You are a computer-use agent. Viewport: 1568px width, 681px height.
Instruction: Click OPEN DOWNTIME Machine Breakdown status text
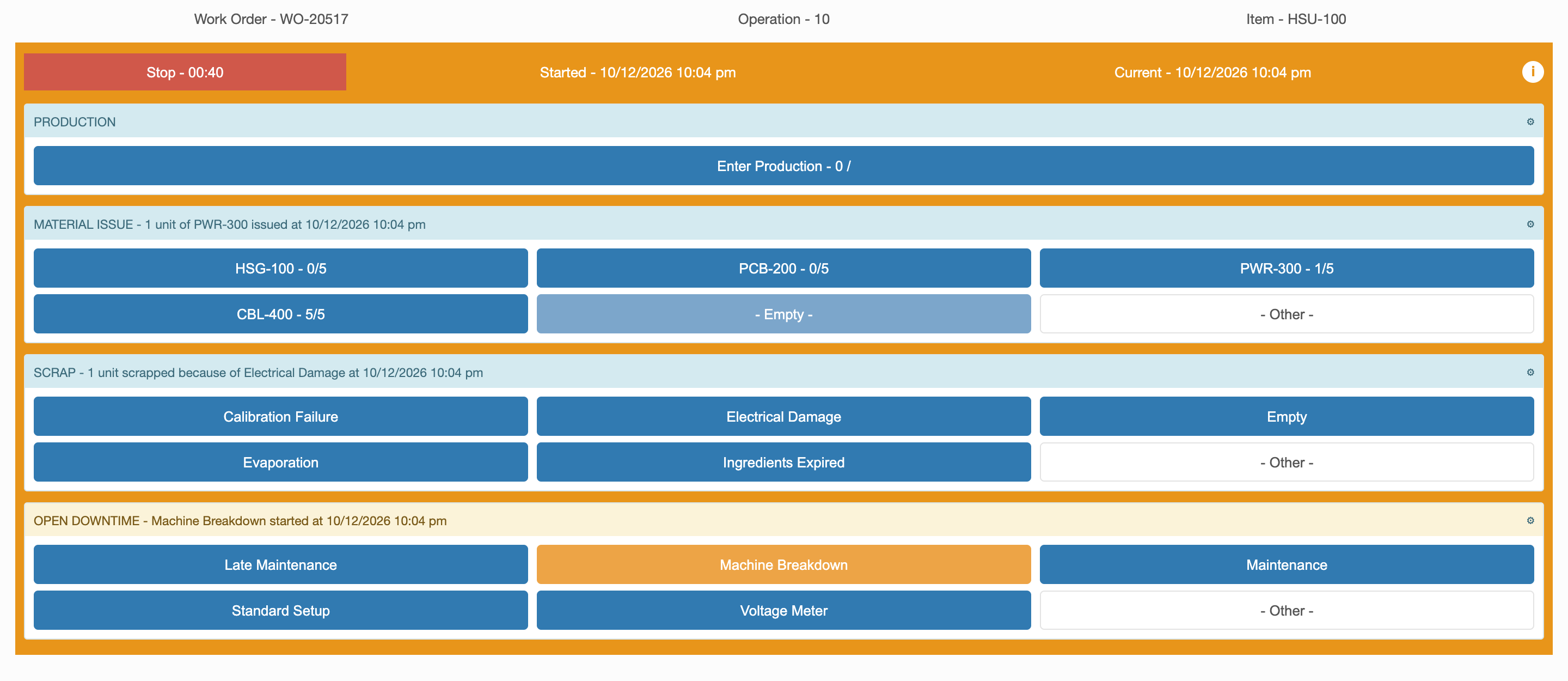[240, 520]
